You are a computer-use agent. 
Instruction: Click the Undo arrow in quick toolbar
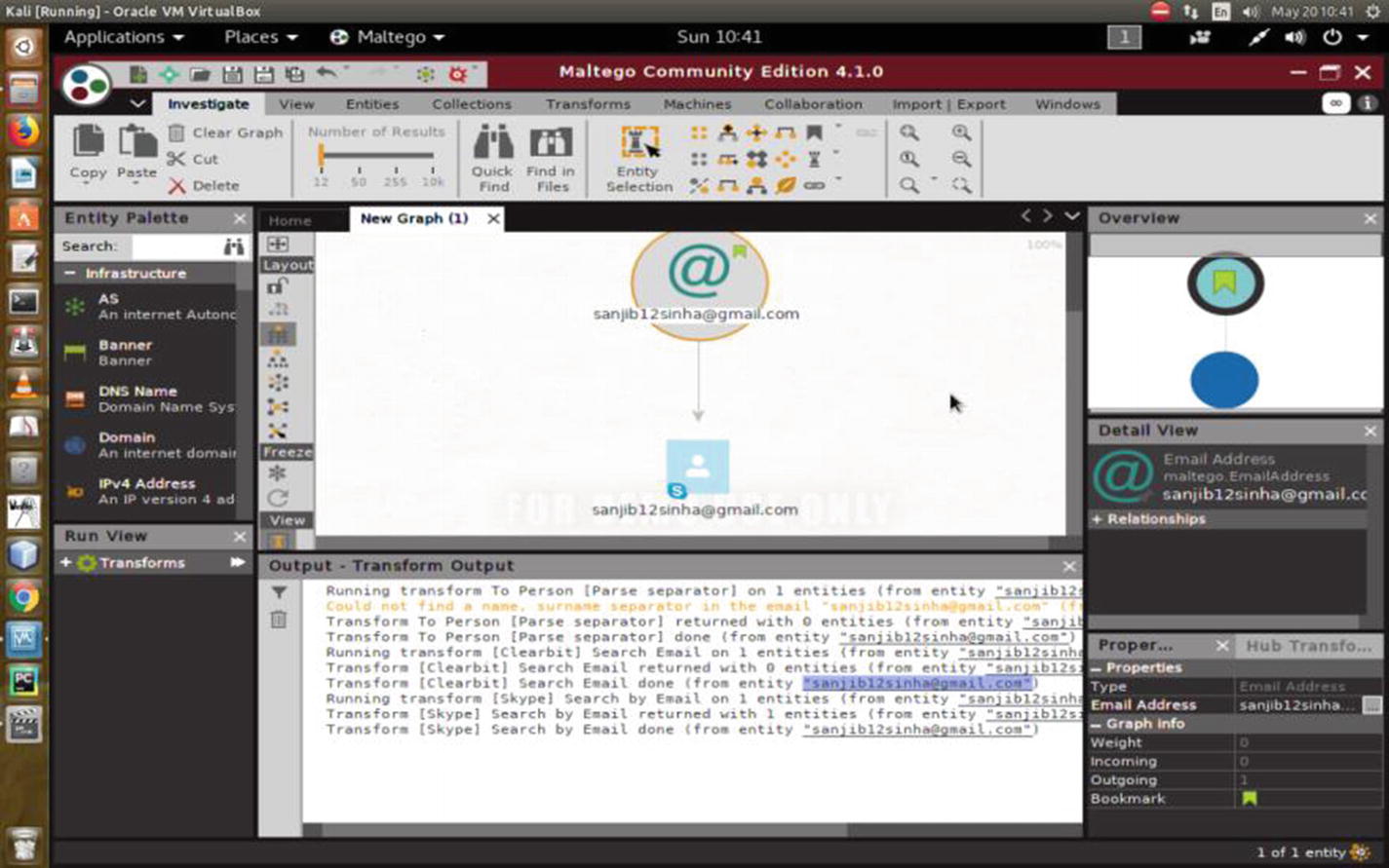(x=326, y=74)
